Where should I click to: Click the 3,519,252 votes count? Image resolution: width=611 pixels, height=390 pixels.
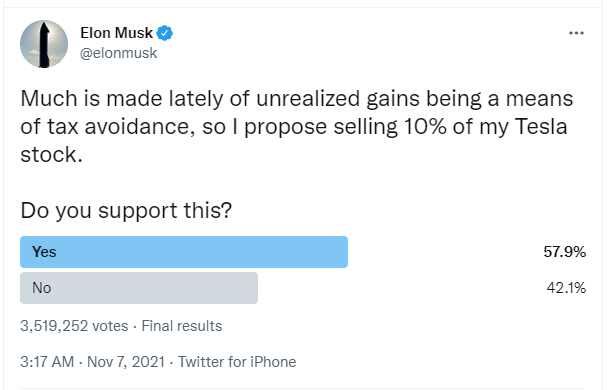click(74, 326)
